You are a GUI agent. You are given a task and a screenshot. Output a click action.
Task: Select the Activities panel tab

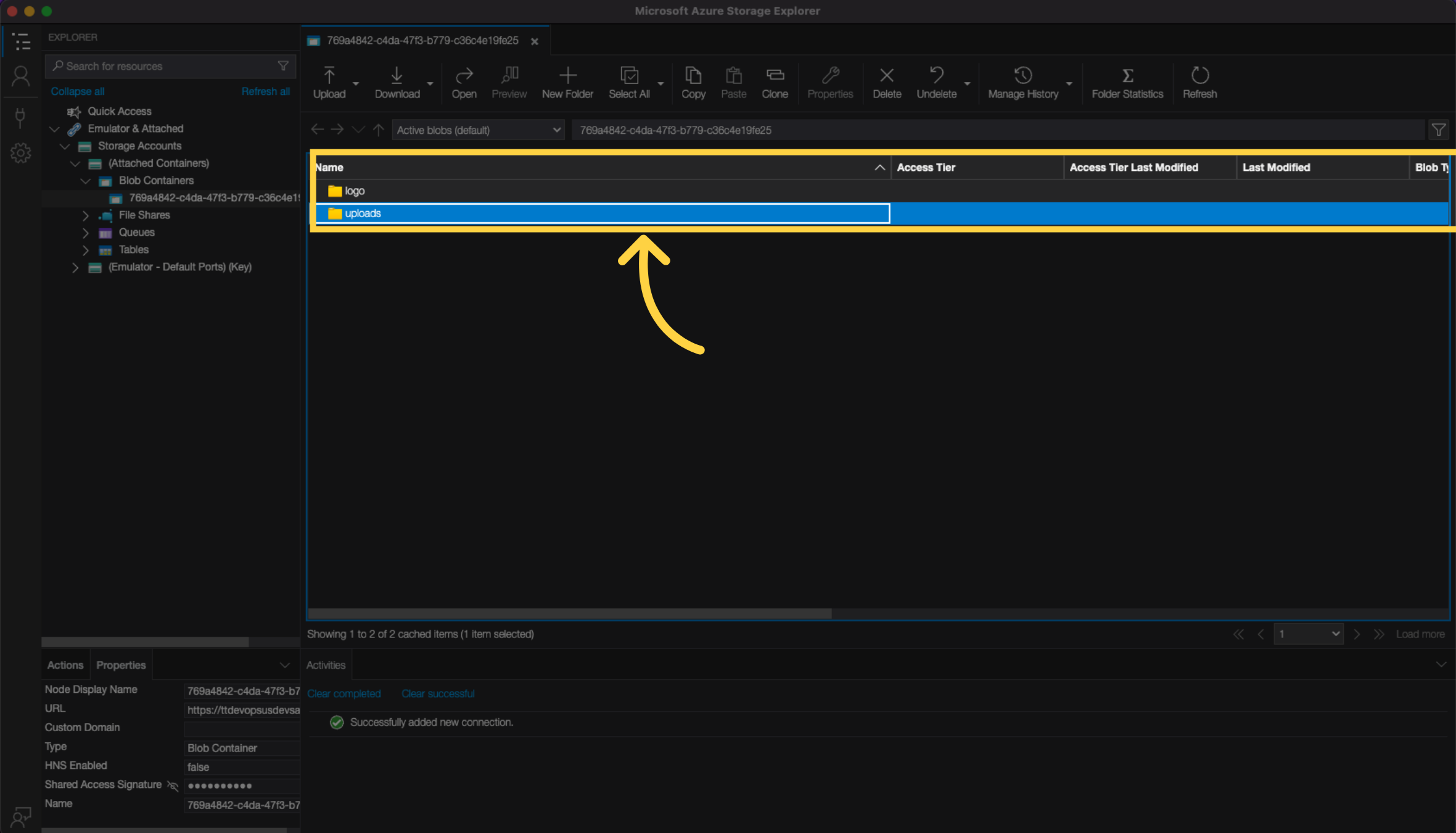click(x=326, y=665)
